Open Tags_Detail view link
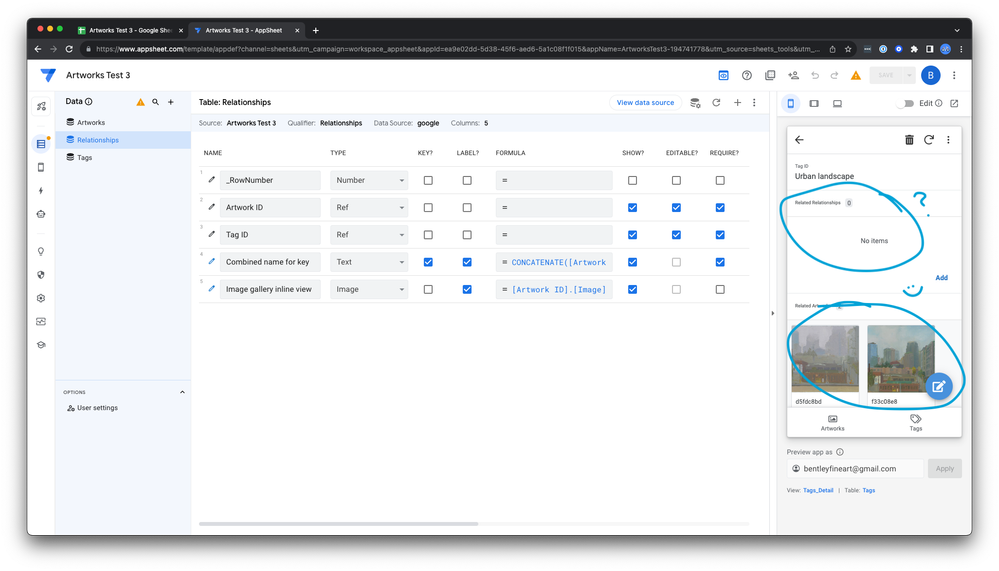This screenshot has width=999, height=571. [818, 490]
